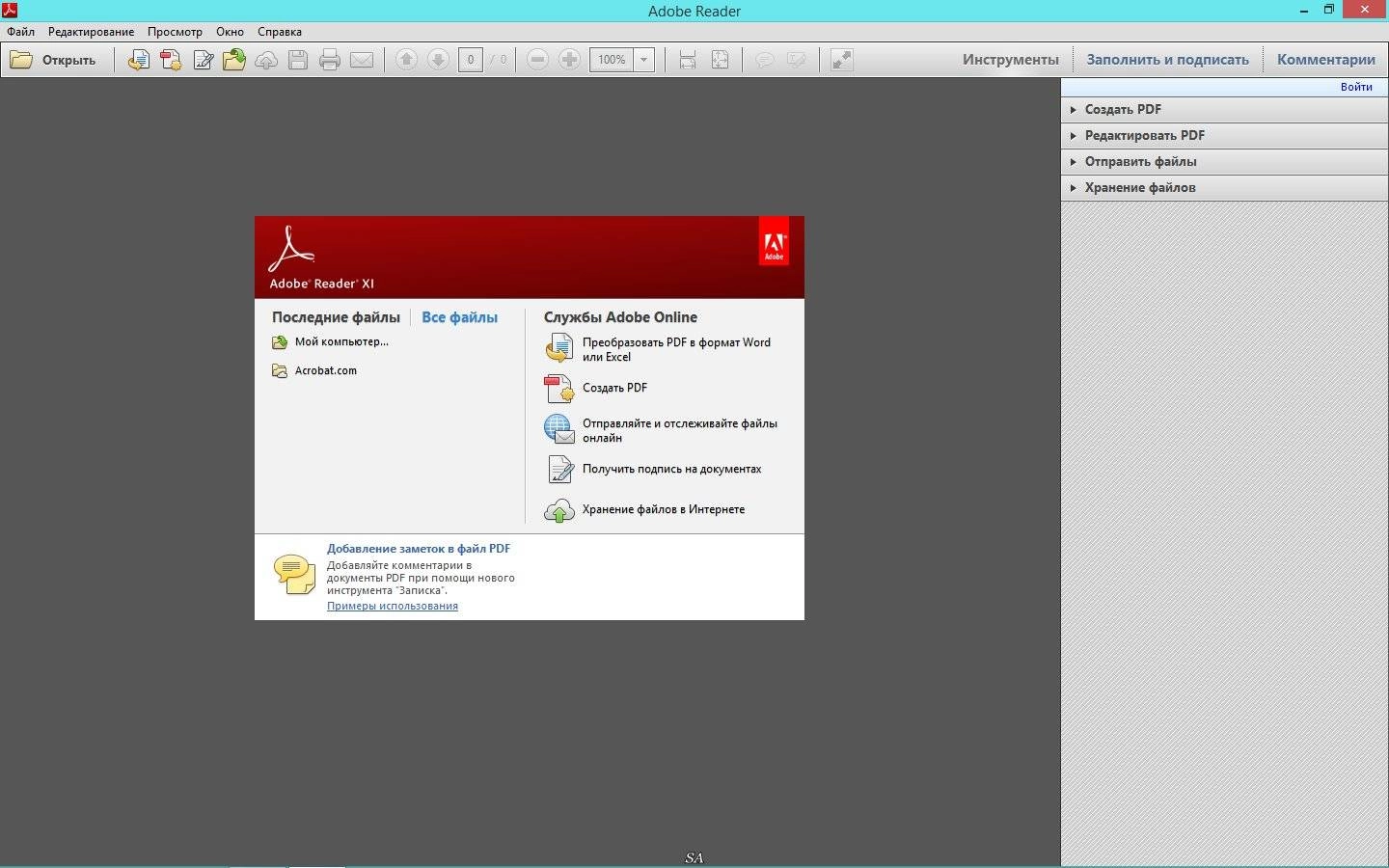Viewport: 1389px width, 868px height.
Task: Click Получить подпись на документах
Action: (671, 469)
